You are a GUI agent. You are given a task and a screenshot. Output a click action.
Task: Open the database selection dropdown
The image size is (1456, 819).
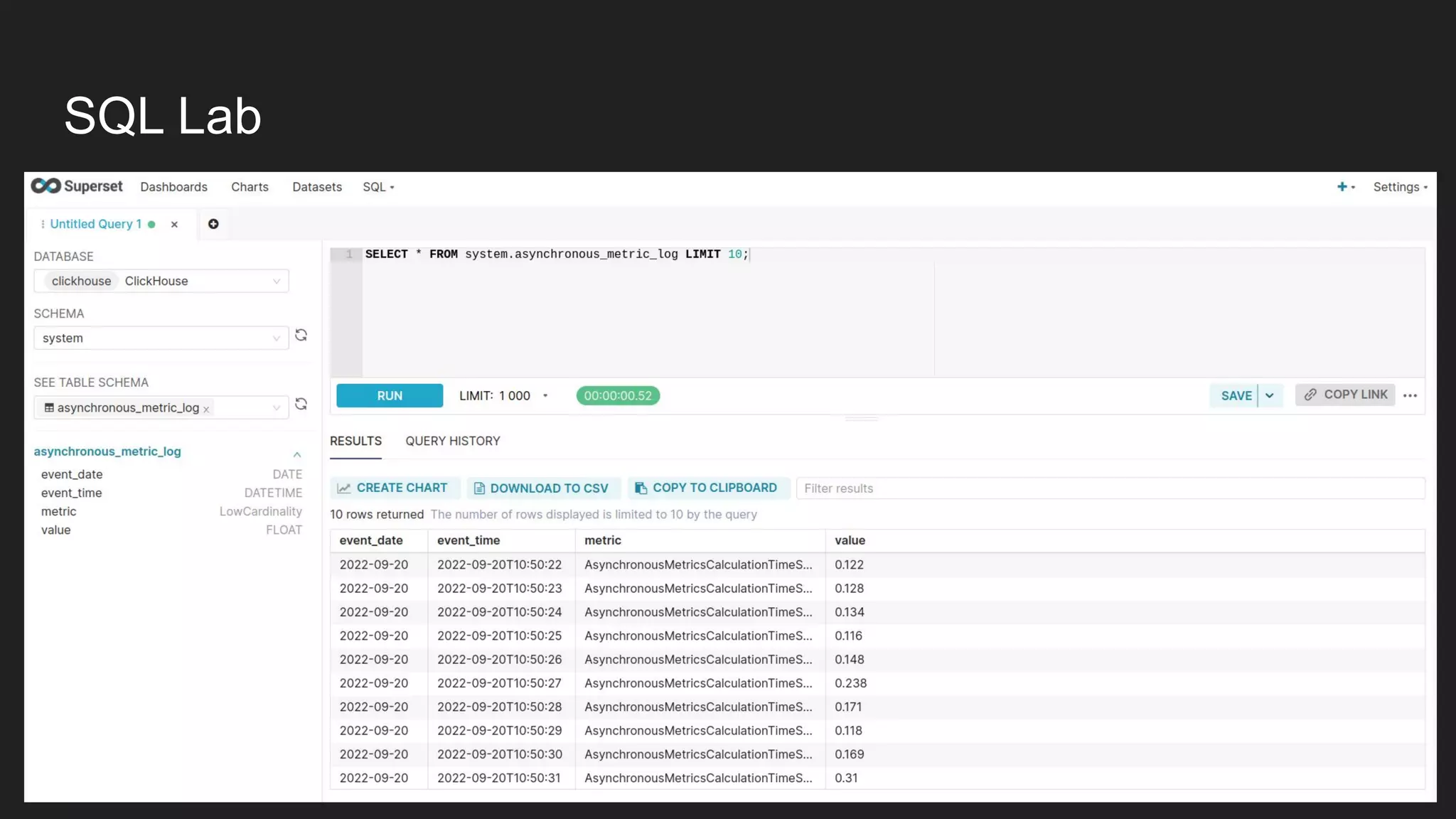(161, 281)
